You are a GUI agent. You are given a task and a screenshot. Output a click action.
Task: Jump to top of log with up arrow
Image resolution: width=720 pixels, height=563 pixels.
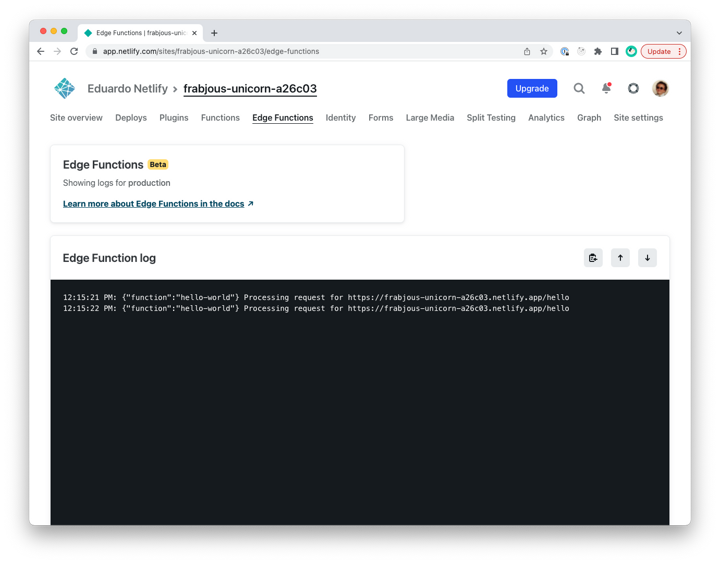(x=620, y=258)
